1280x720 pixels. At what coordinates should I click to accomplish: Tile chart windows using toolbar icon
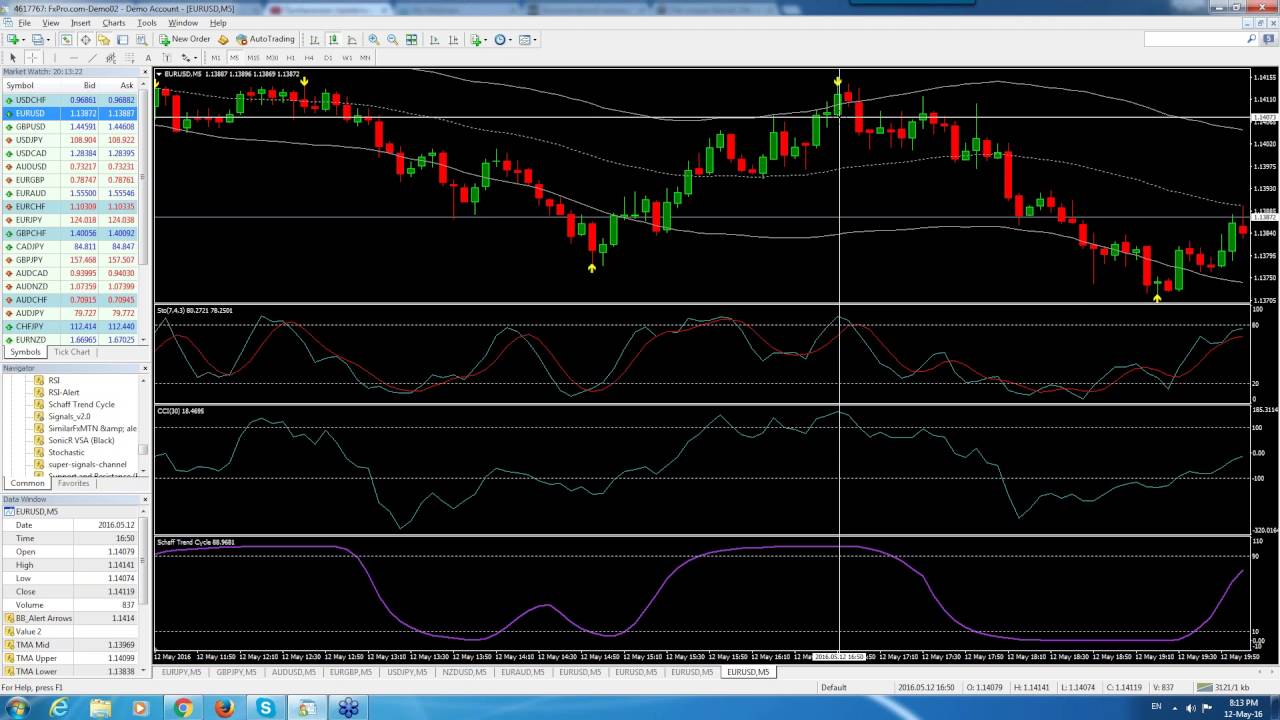(411, 40)
